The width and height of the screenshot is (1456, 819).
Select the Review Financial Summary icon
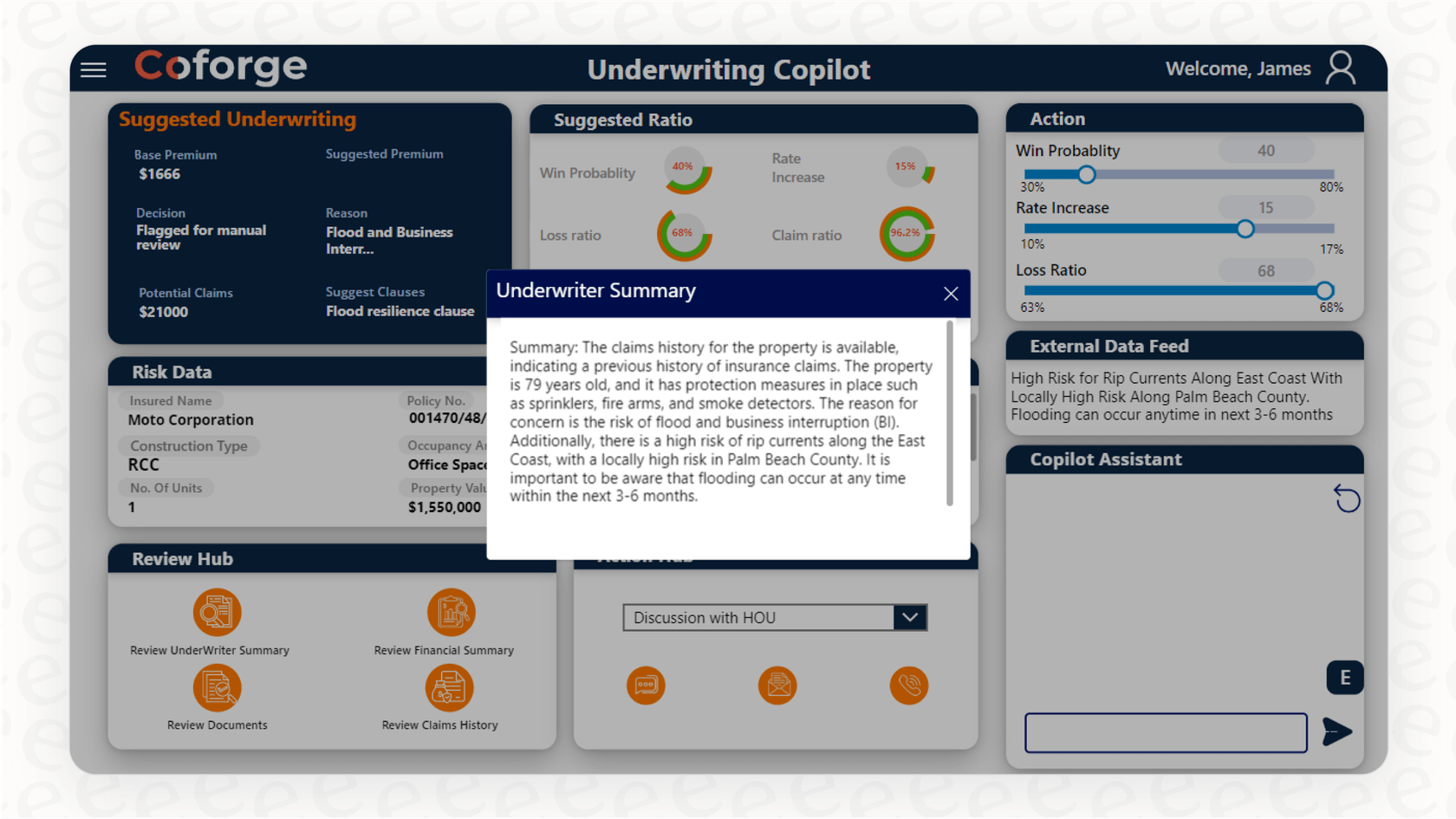pyautogui.click(x=450, y=612)
